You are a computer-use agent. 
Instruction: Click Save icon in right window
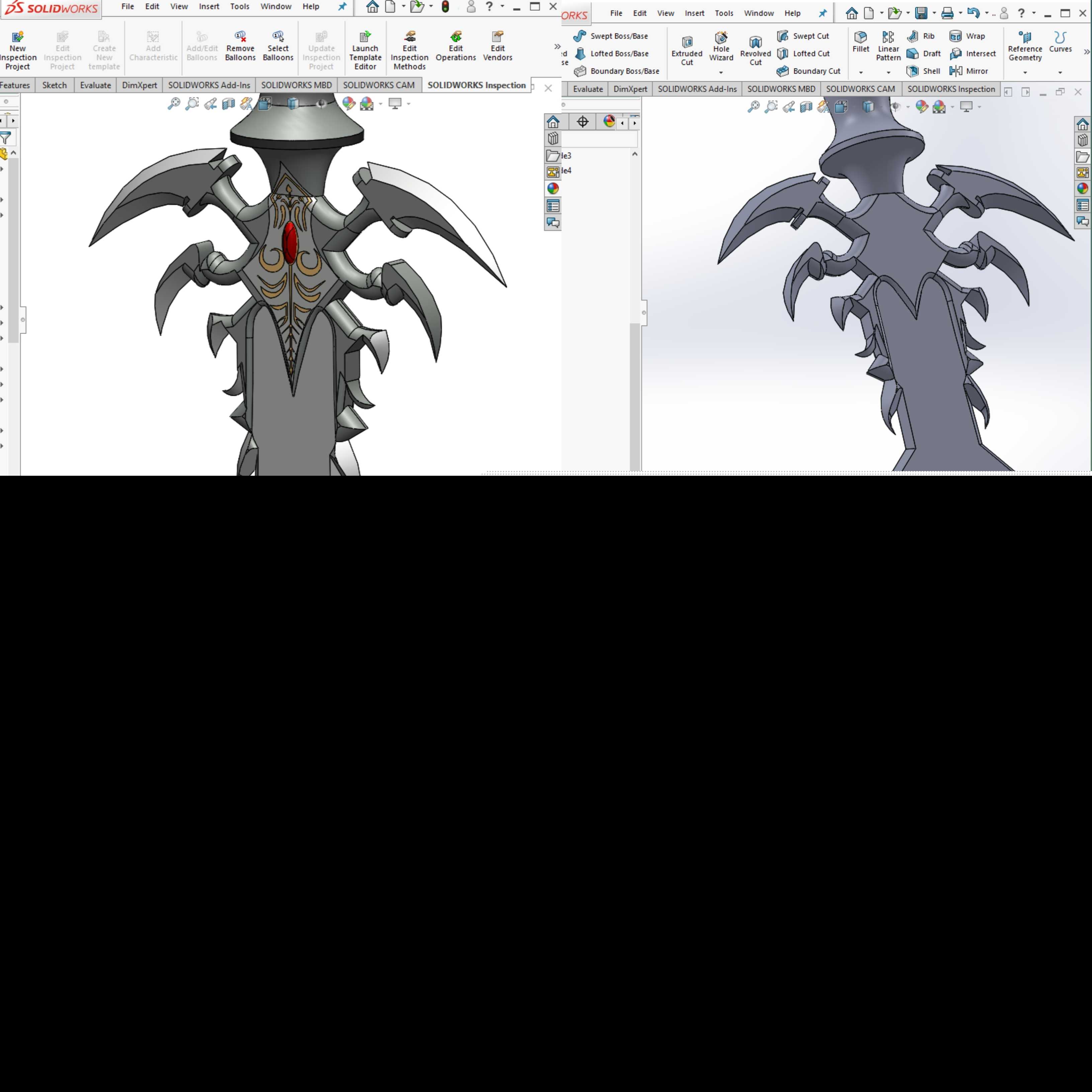[x=921, y=13]
